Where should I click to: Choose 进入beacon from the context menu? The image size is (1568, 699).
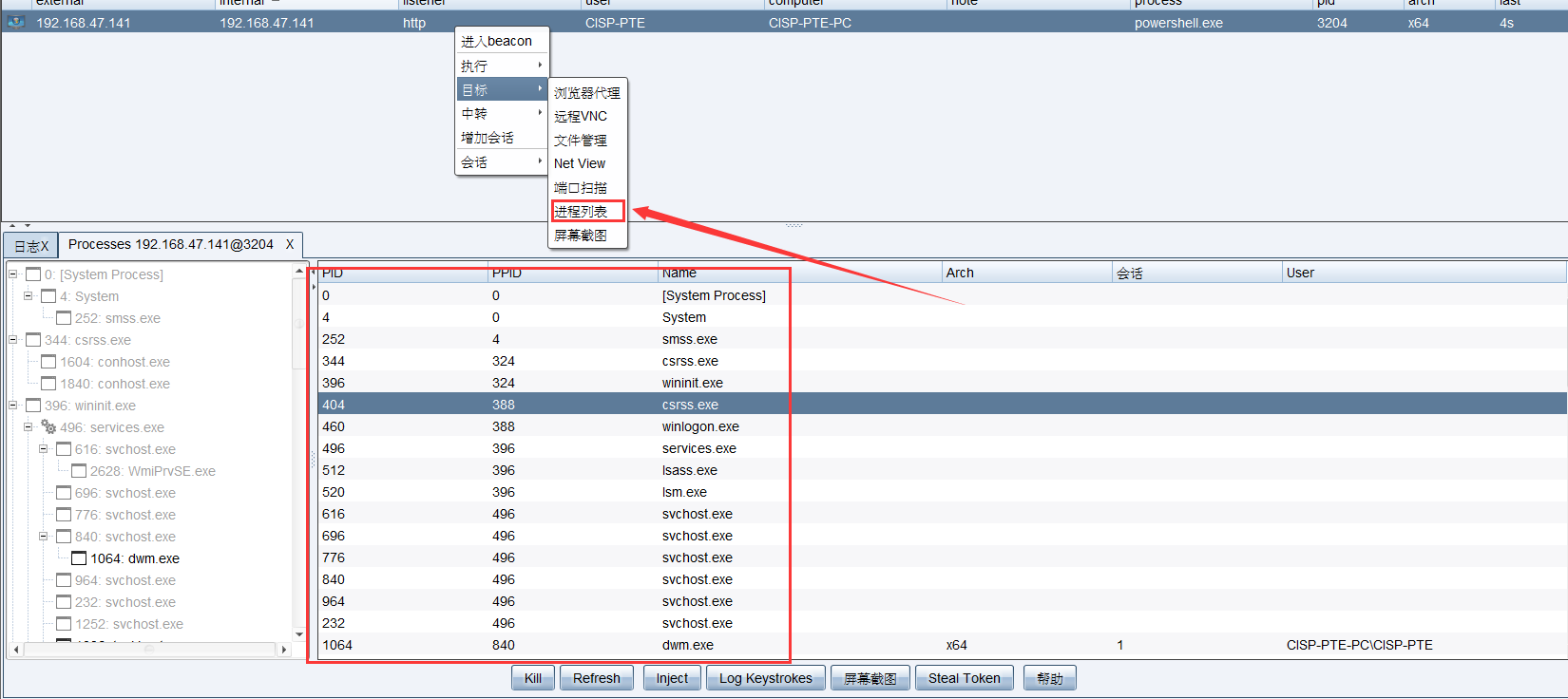pos(502,41)
